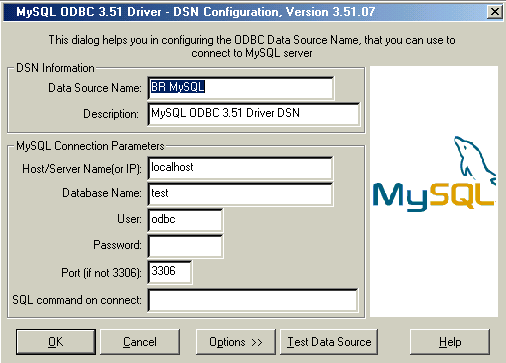The width and height of the screenshot is (506, 363).
Task: Click the introductory help text paragraph
Action: tap(252, 46)
